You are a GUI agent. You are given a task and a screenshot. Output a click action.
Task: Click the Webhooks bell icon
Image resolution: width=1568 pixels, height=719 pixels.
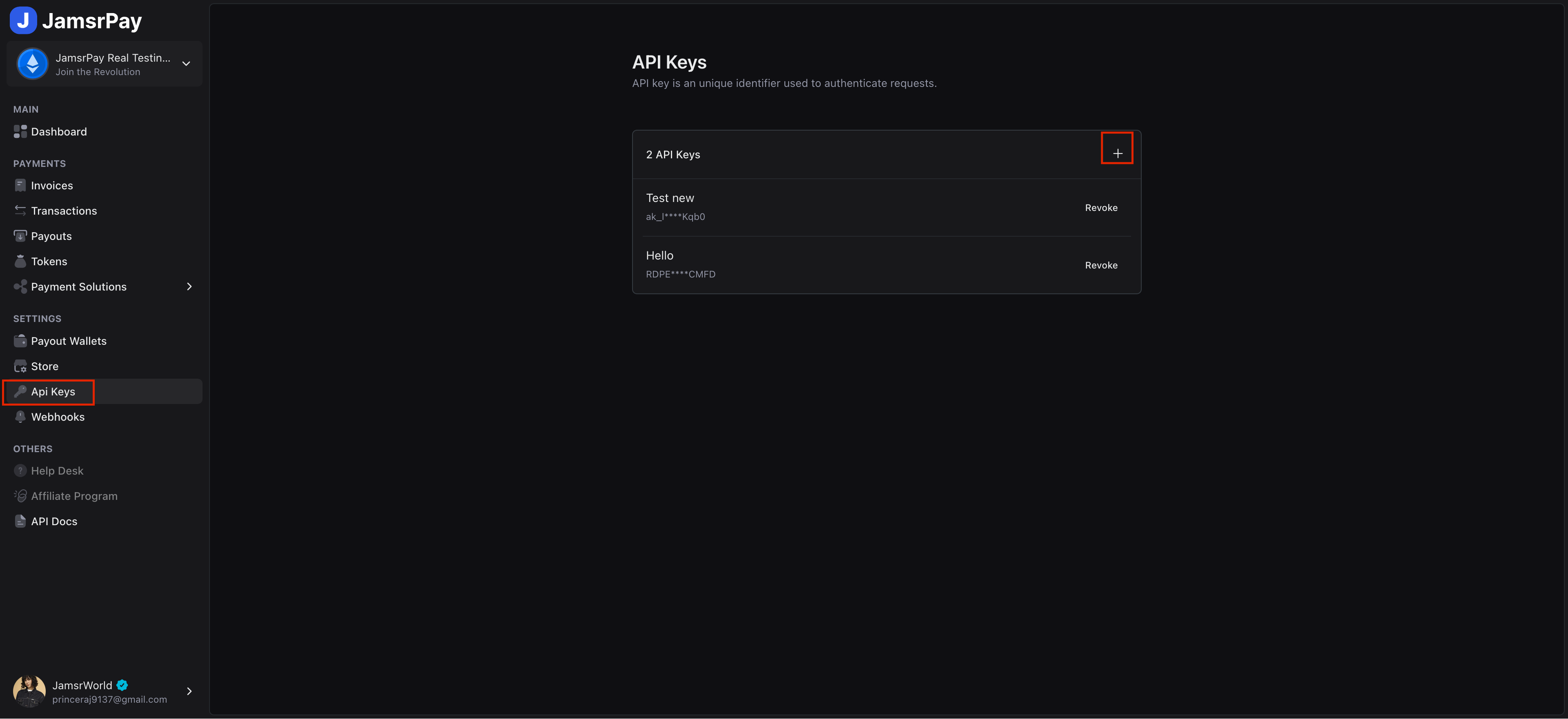[20, 417]
